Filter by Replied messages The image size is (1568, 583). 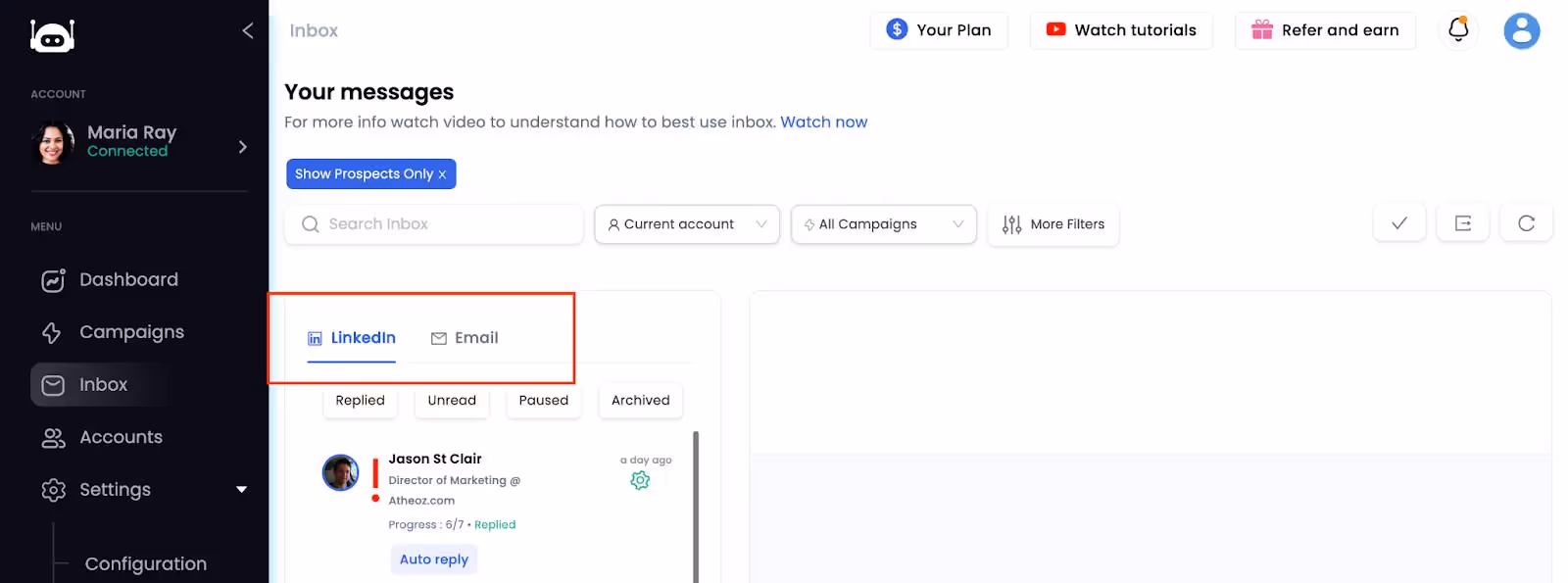[361, 401]
